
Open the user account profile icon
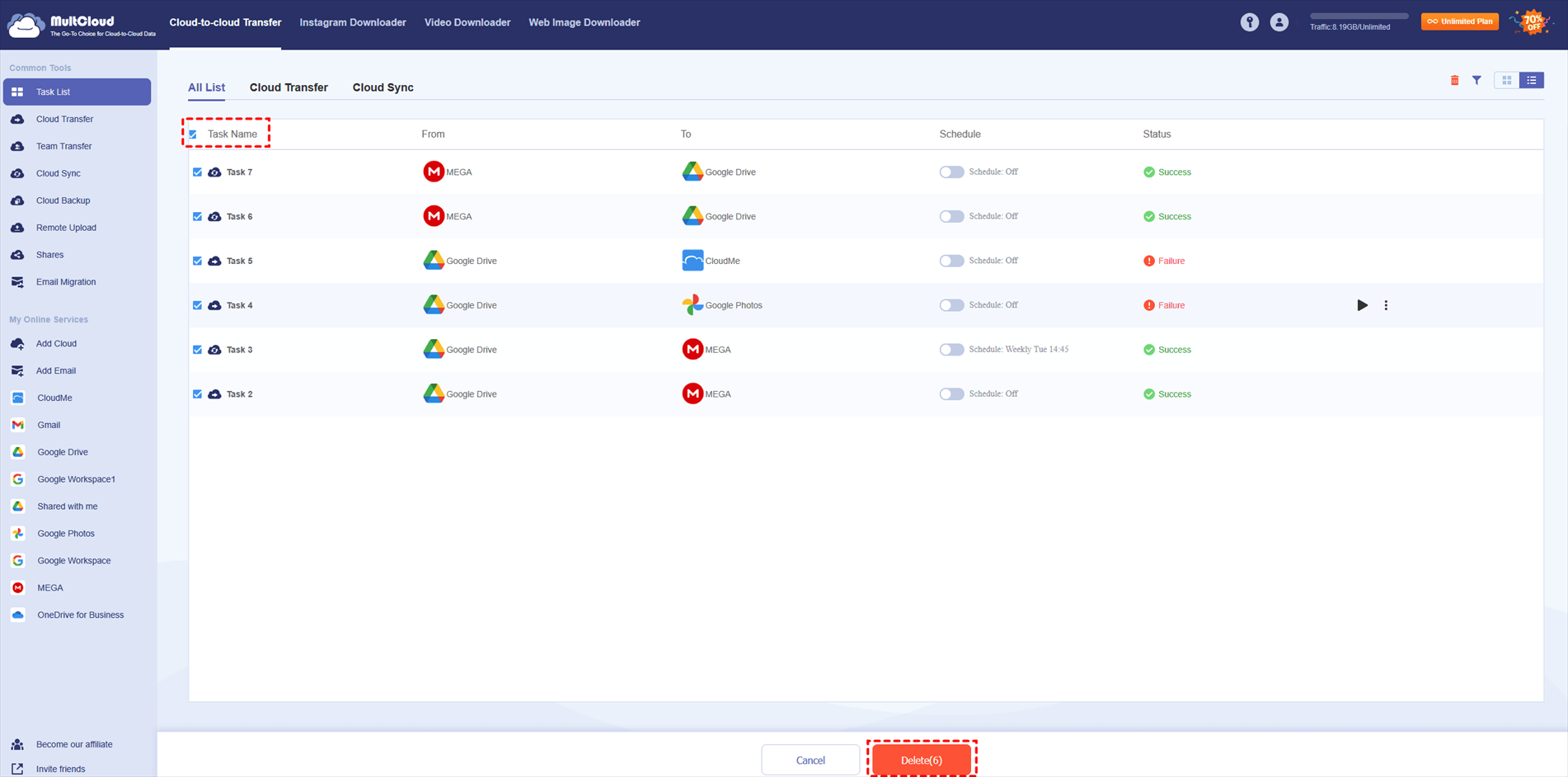(x=1279, y=22)
